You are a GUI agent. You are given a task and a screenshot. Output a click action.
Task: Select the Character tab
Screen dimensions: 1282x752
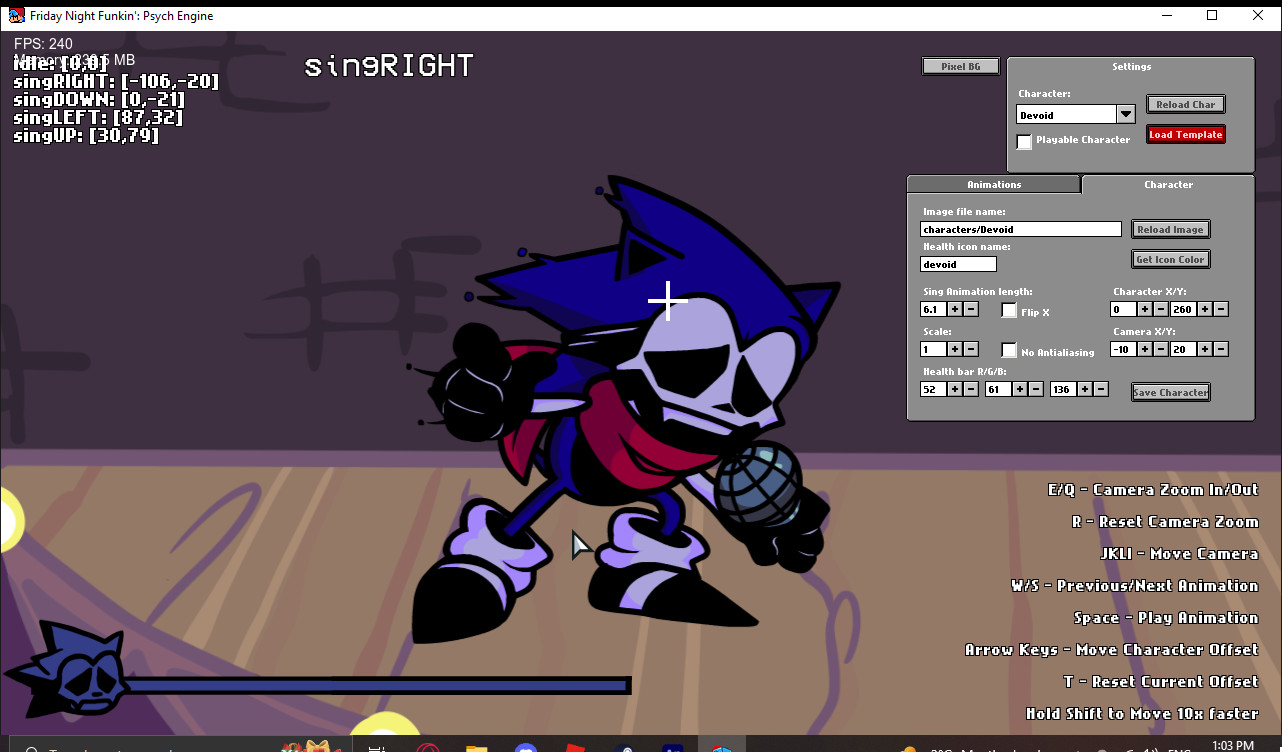[1168, 184]
